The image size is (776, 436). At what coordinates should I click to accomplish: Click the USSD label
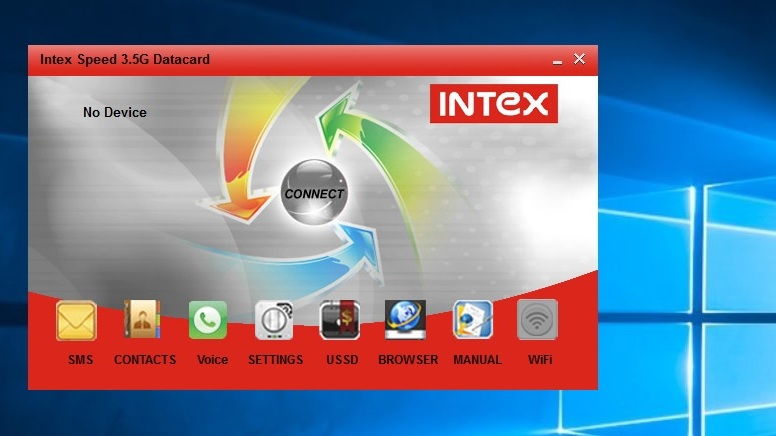click(x=342, y=360)
